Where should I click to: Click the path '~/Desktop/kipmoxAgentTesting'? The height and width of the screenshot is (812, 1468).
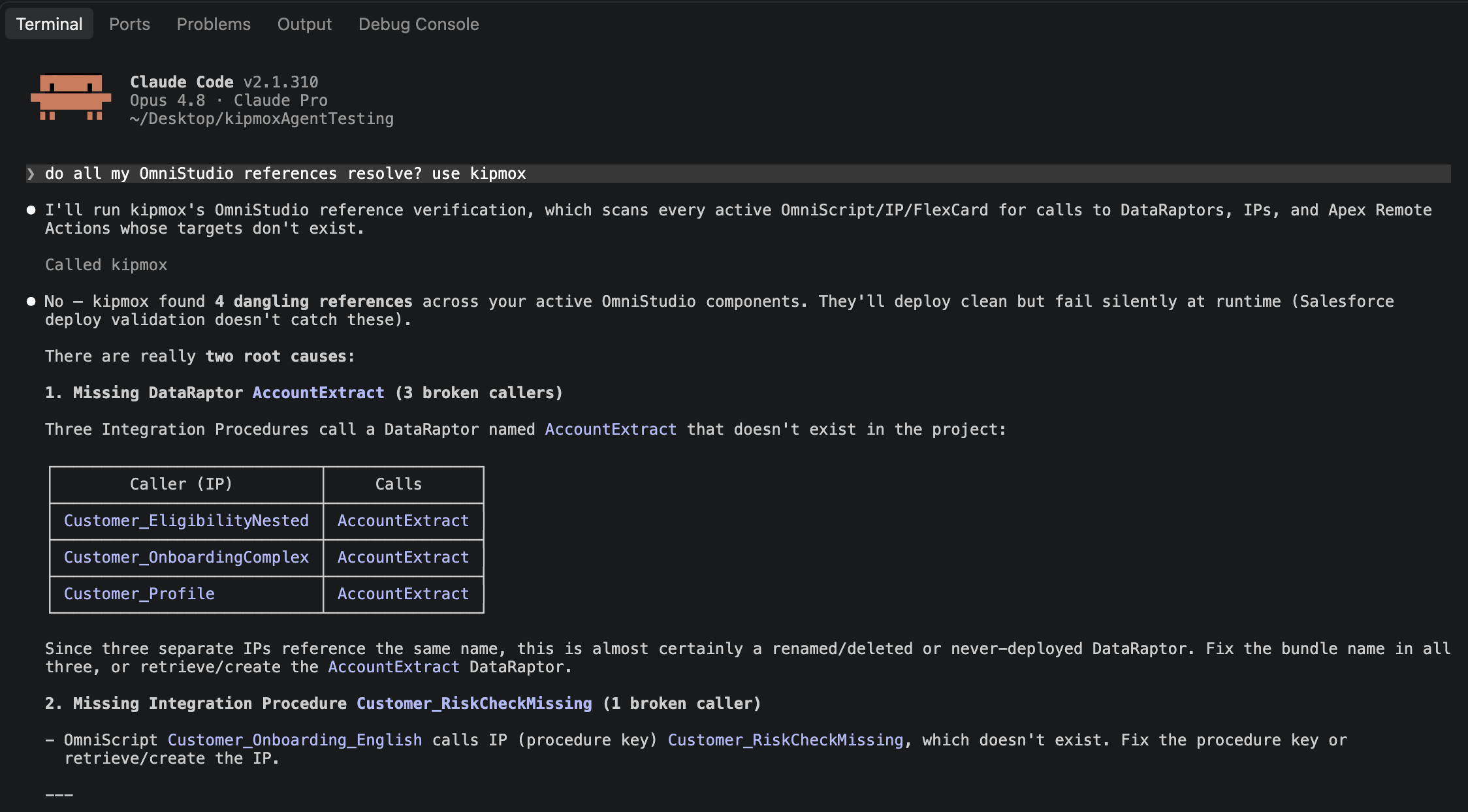pyautogui.click(x=261, y=119)
